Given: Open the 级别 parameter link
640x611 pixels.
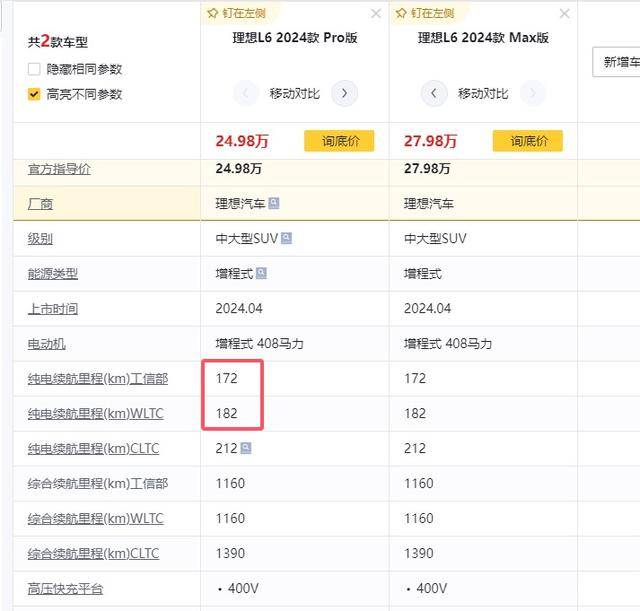Looking at the screenshot, I should pos(40,238).
